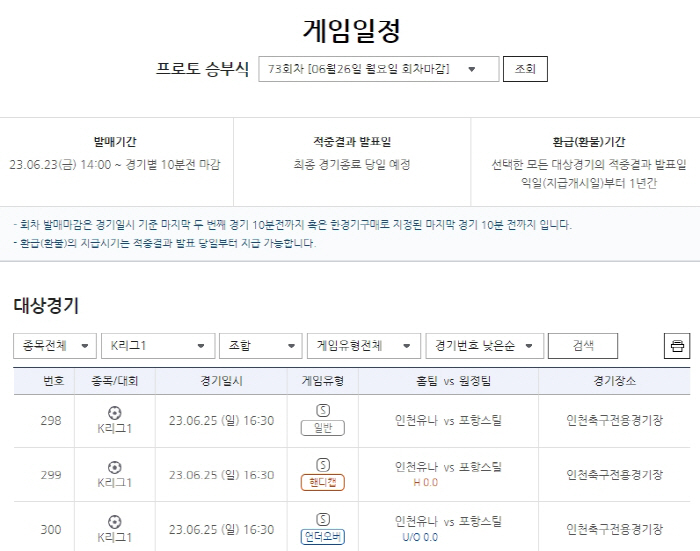Click 인천축구전용경기장 venue in row 298
The image size is (700, 551).
tap(613, 420)
